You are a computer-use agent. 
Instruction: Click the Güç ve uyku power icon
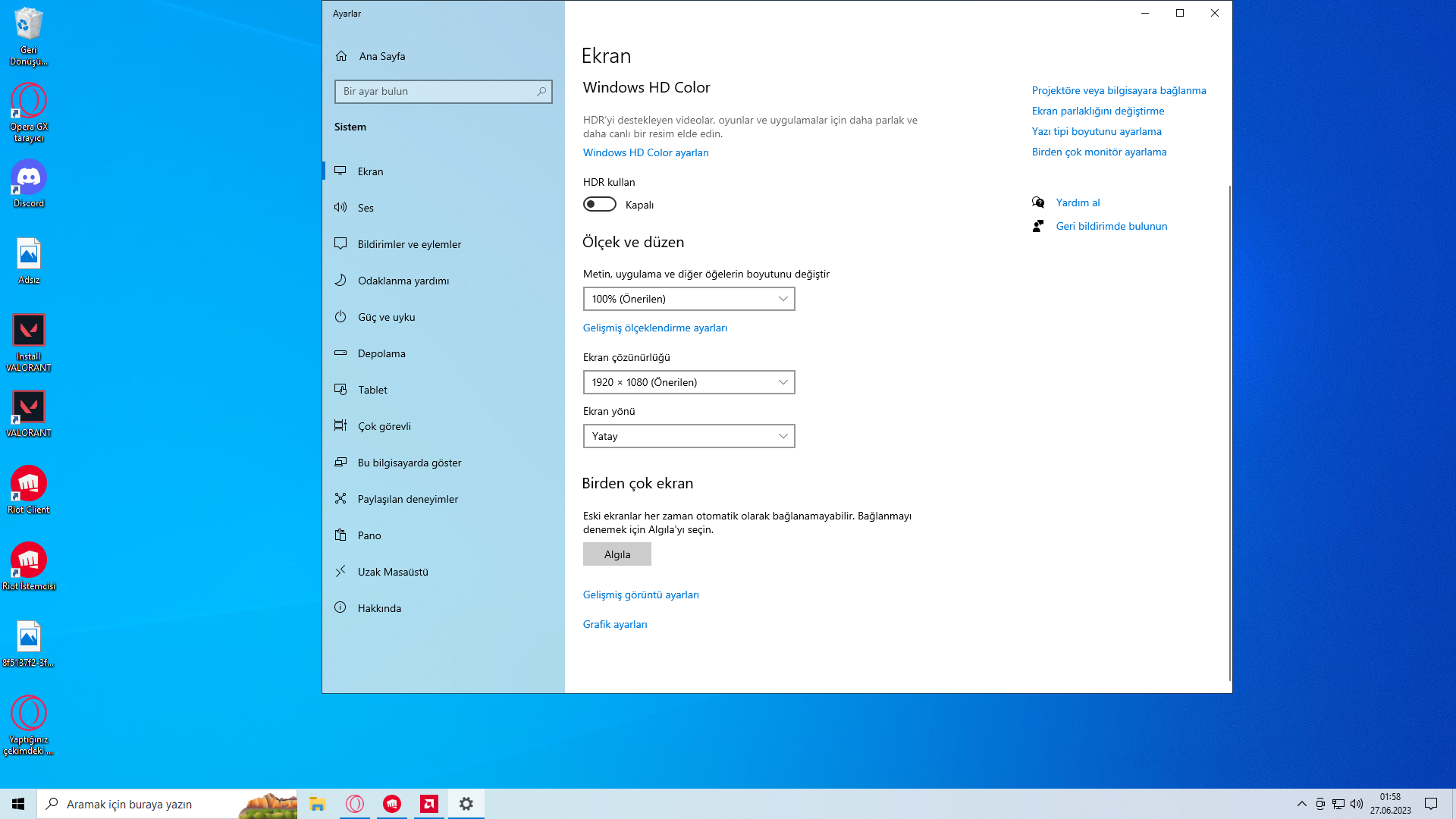coord(340,317)
